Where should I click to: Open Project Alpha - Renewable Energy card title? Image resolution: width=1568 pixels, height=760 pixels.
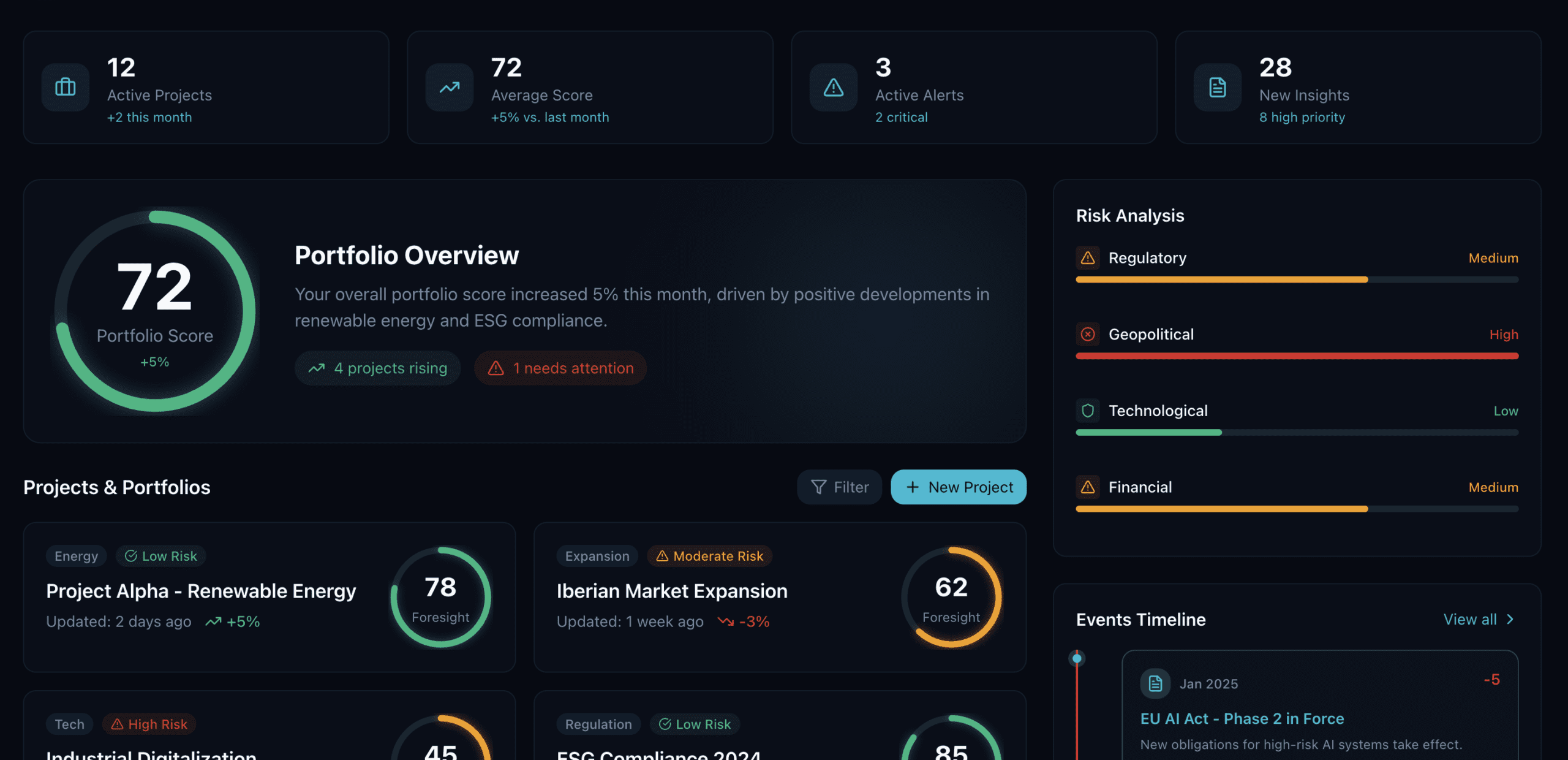[x=201, y=591]
